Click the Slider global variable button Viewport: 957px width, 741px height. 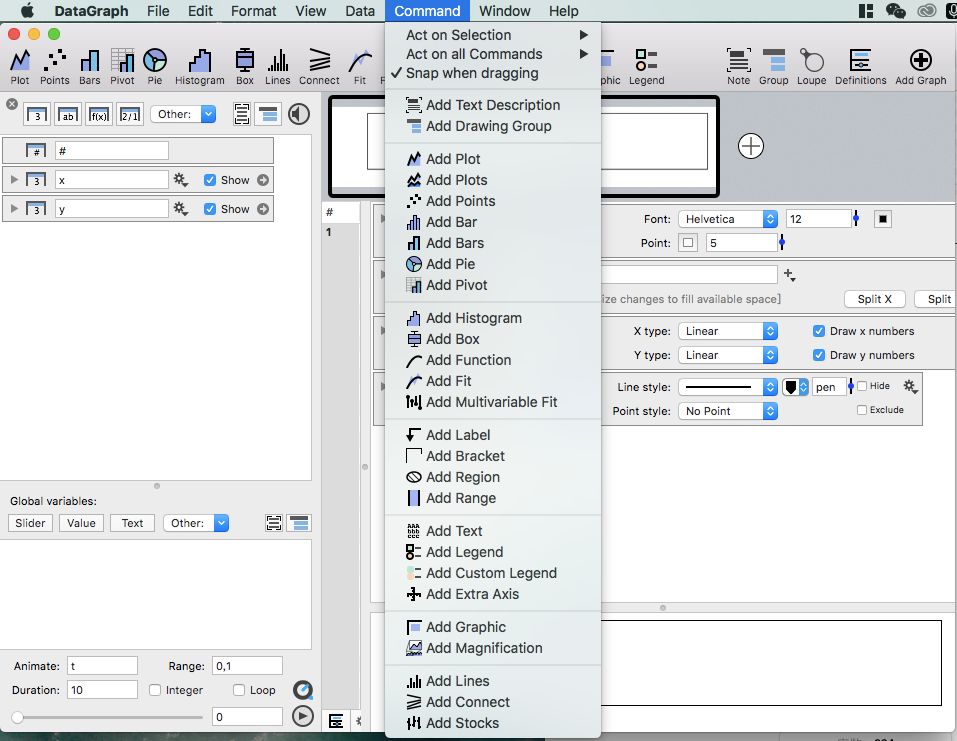31,523
